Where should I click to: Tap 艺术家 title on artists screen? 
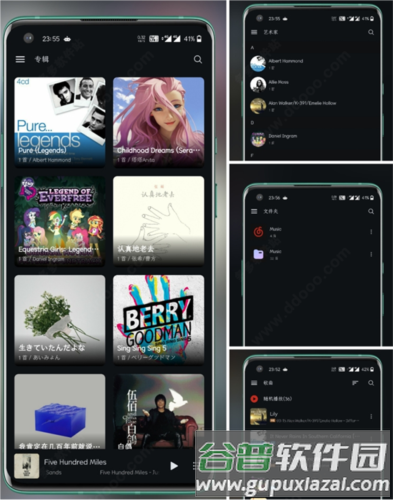[271, 32]
